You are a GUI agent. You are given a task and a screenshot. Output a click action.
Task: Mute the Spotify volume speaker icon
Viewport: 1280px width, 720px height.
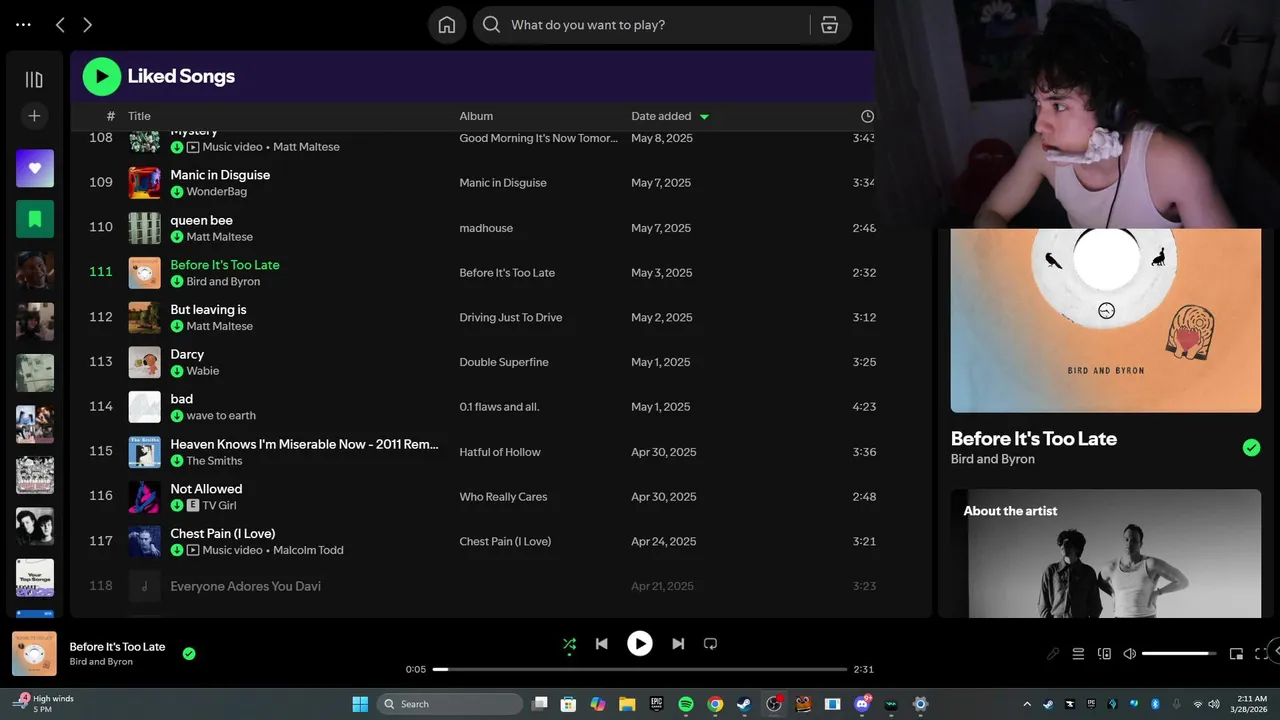click(1130, 654)
